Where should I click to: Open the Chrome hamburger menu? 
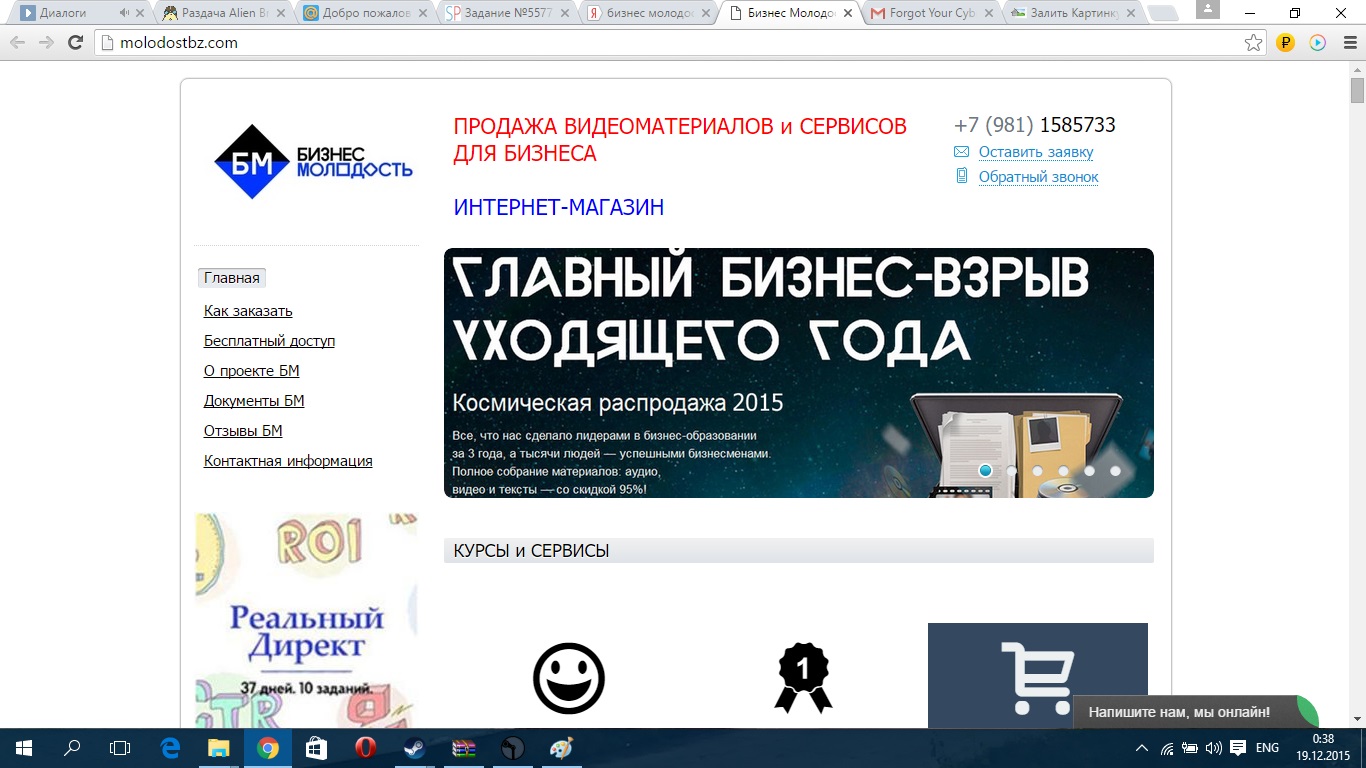1348,43
